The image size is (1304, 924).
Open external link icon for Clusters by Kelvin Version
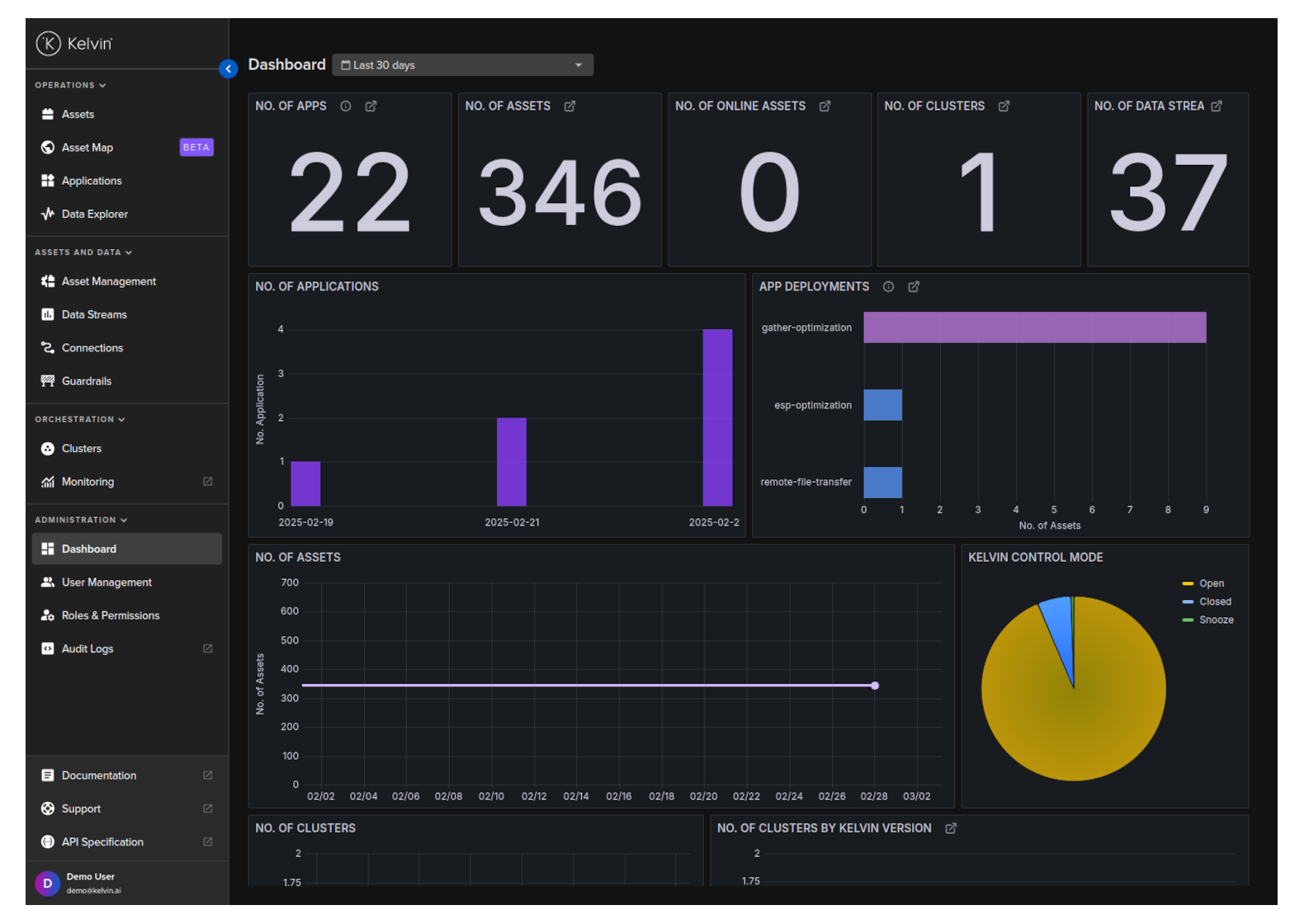951,828
